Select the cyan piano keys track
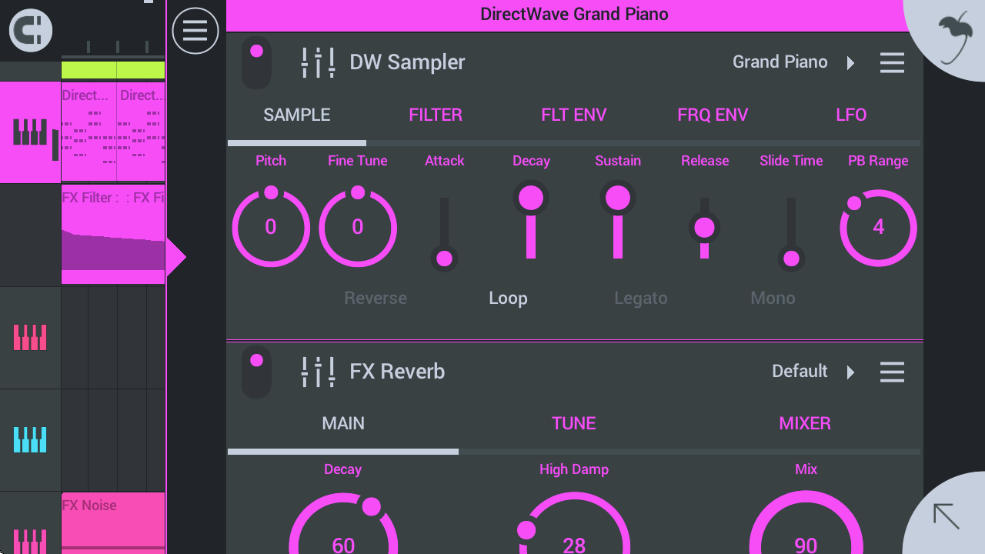The image size is (985, 554). point(30,440)
